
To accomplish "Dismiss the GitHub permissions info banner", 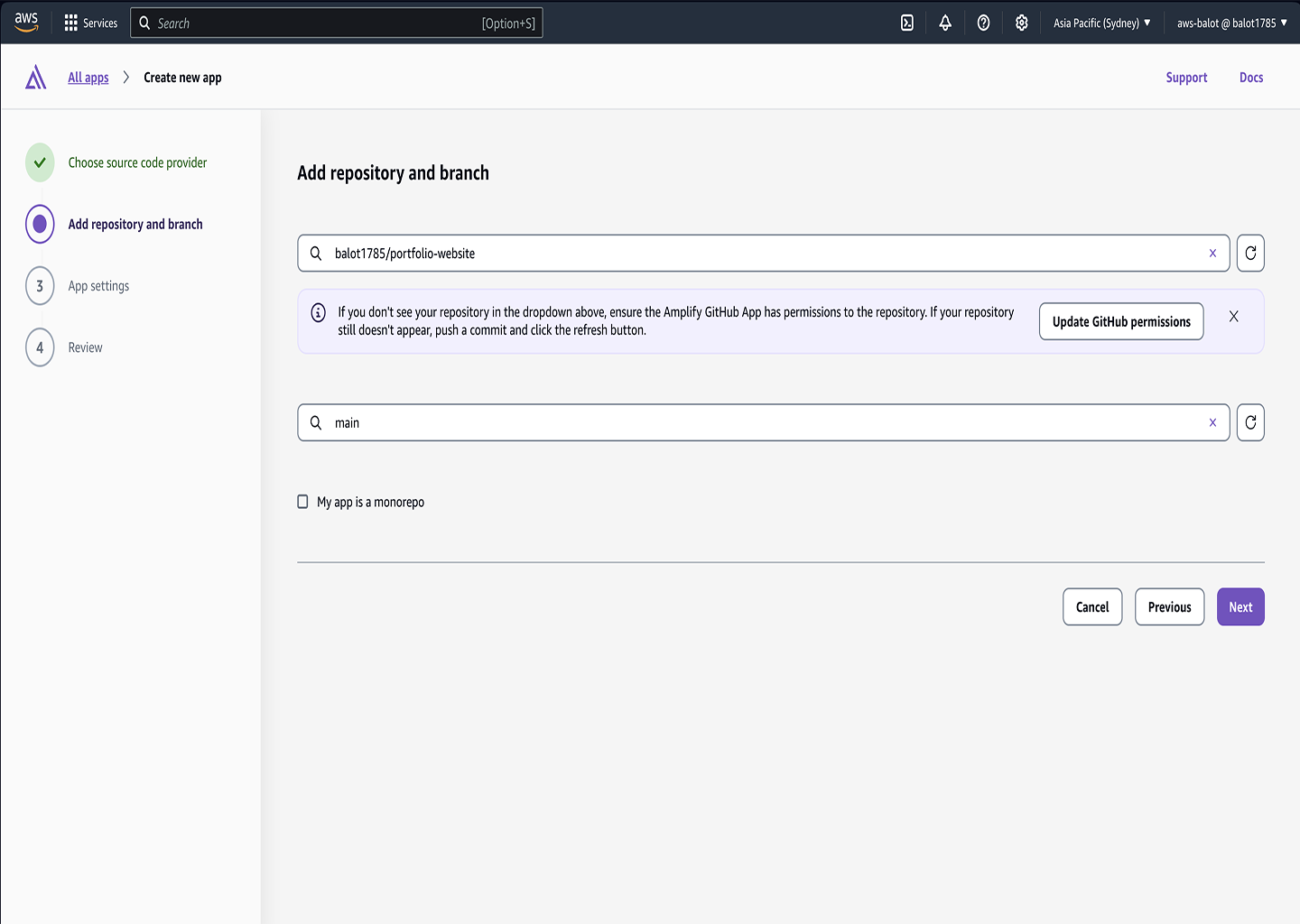I will [1233, 317].
